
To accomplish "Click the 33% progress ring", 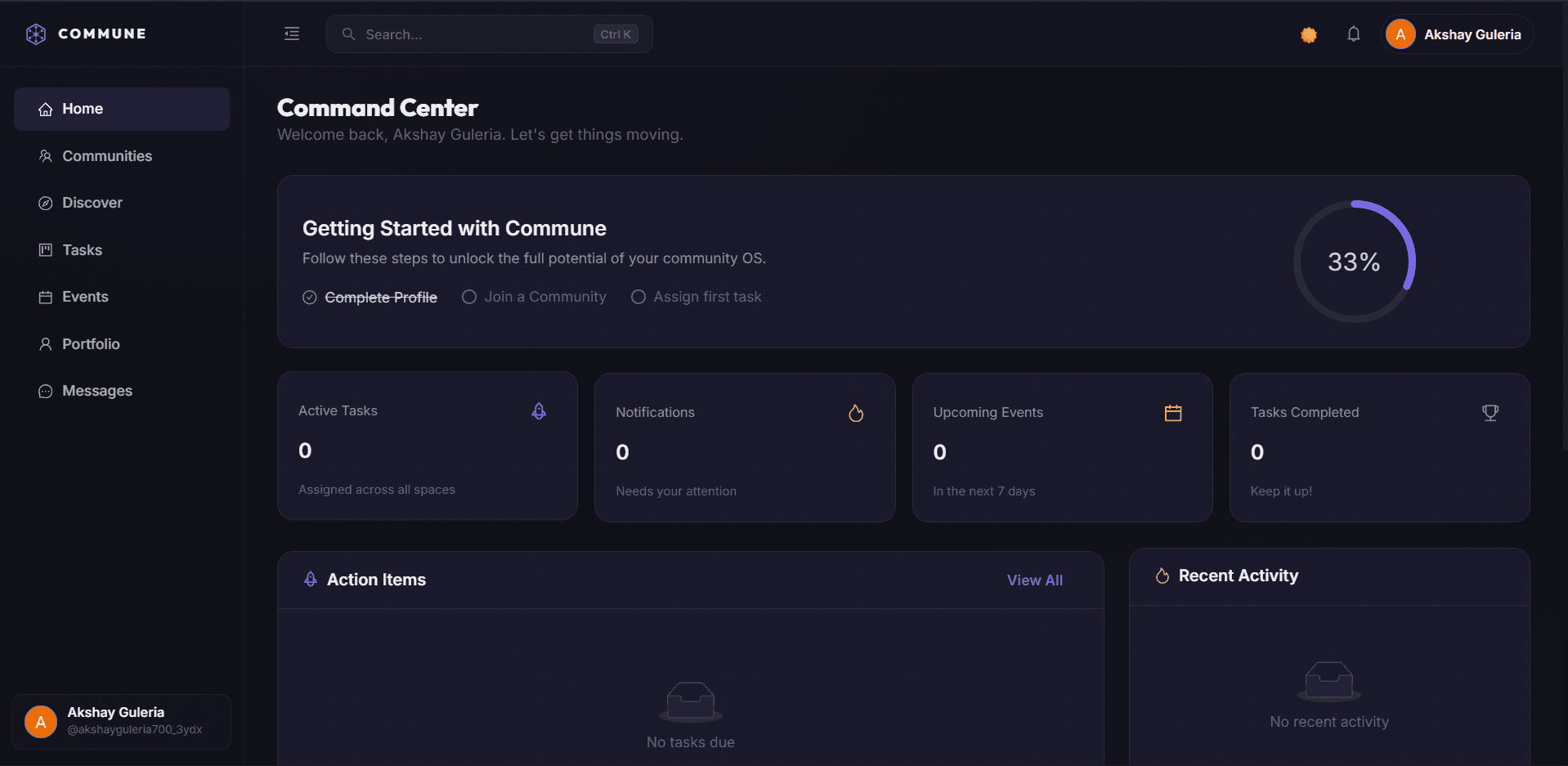I will pos(1355,262).
